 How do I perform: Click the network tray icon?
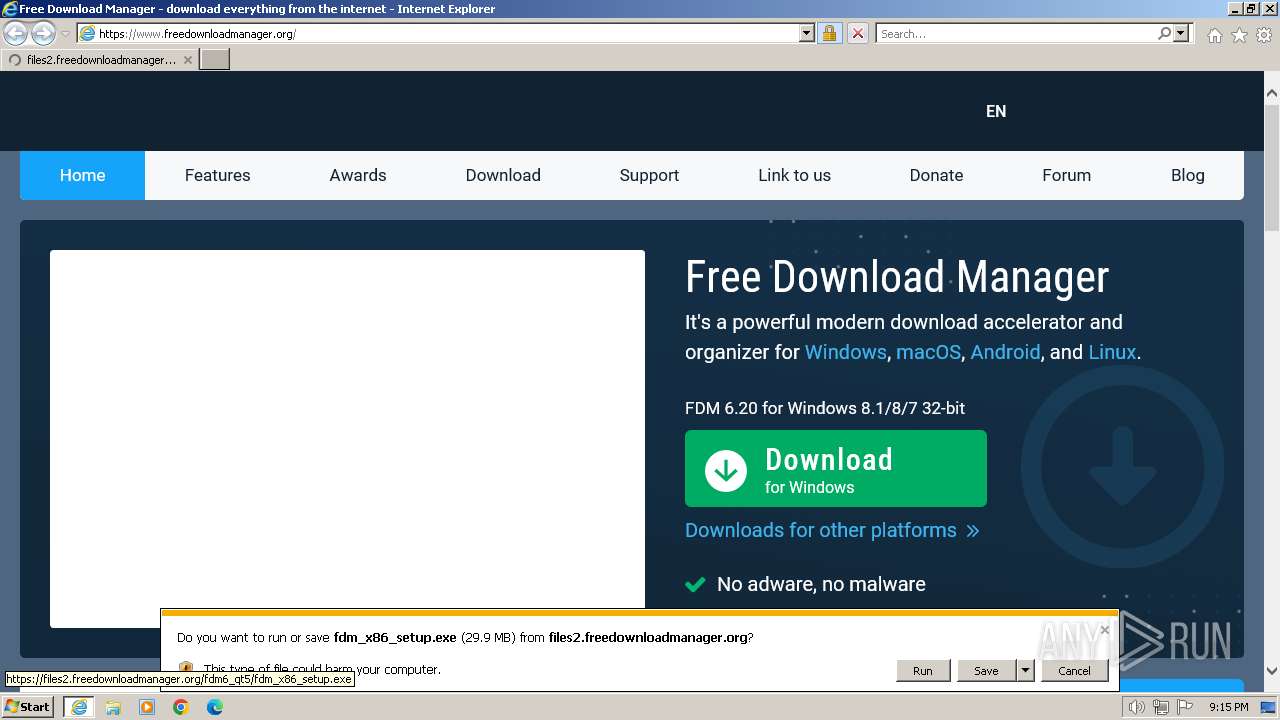[x=1161, y=707]
